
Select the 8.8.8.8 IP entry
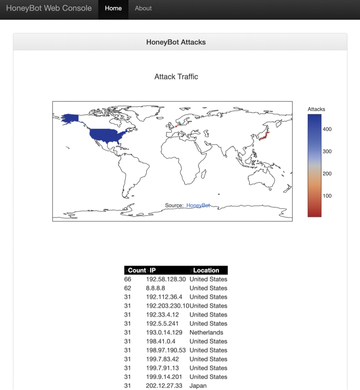pyautogui.click(x=155, y=288)
